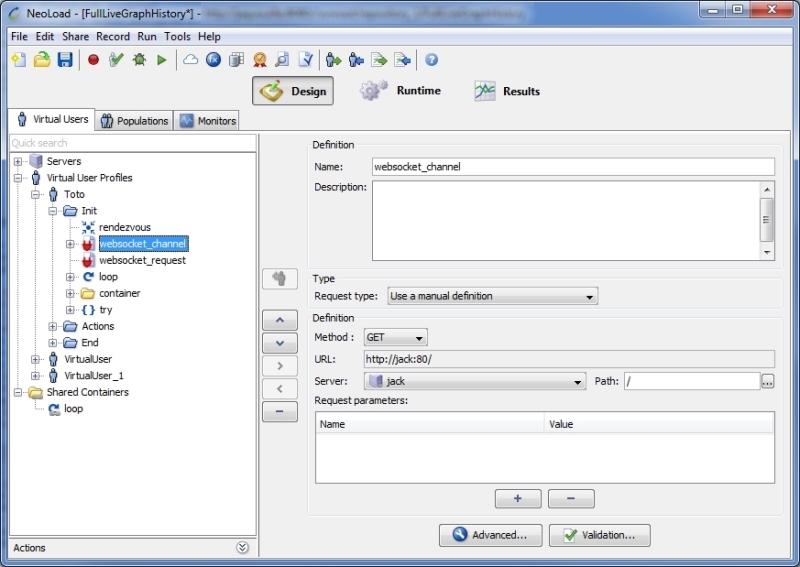Screen dimensions: 800x567
Task: Open help with the question mark icon
Action: [x=431, y=60]
